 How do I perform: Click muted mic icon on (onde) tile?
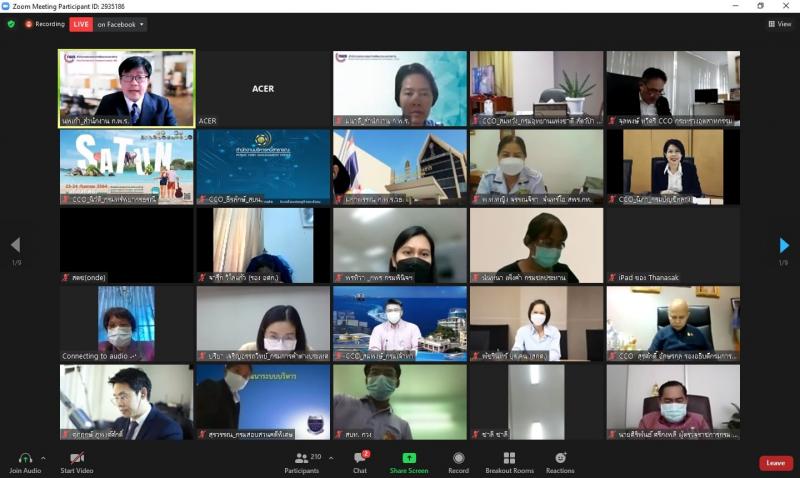pyautogui.click(x=65, y=278)
